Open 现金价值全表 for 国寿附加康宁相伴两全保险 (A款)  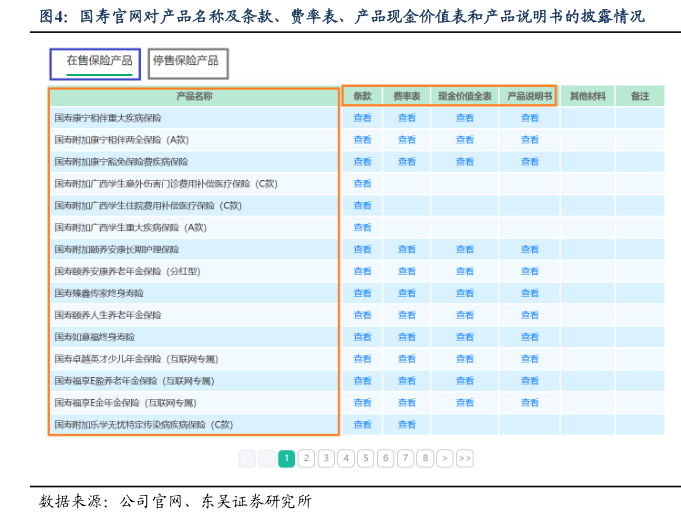(465, 140)
